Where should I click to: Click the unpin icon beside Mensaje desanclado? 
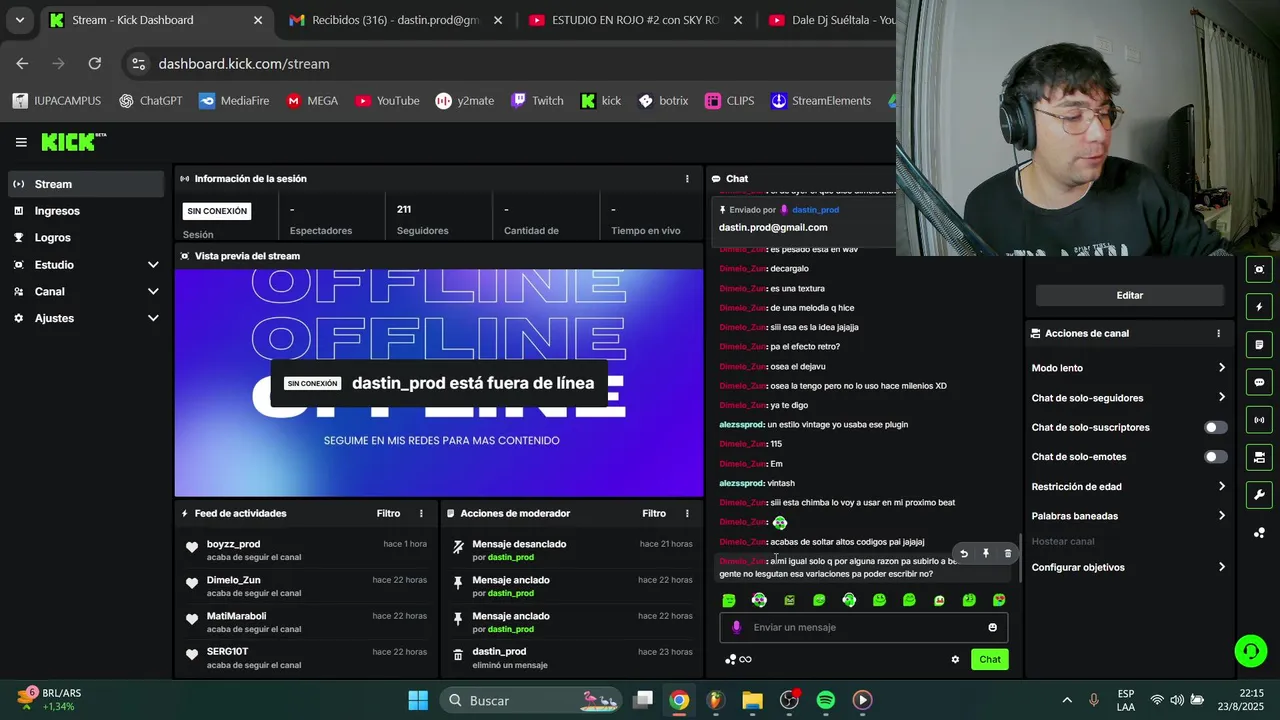pos(458,547)
